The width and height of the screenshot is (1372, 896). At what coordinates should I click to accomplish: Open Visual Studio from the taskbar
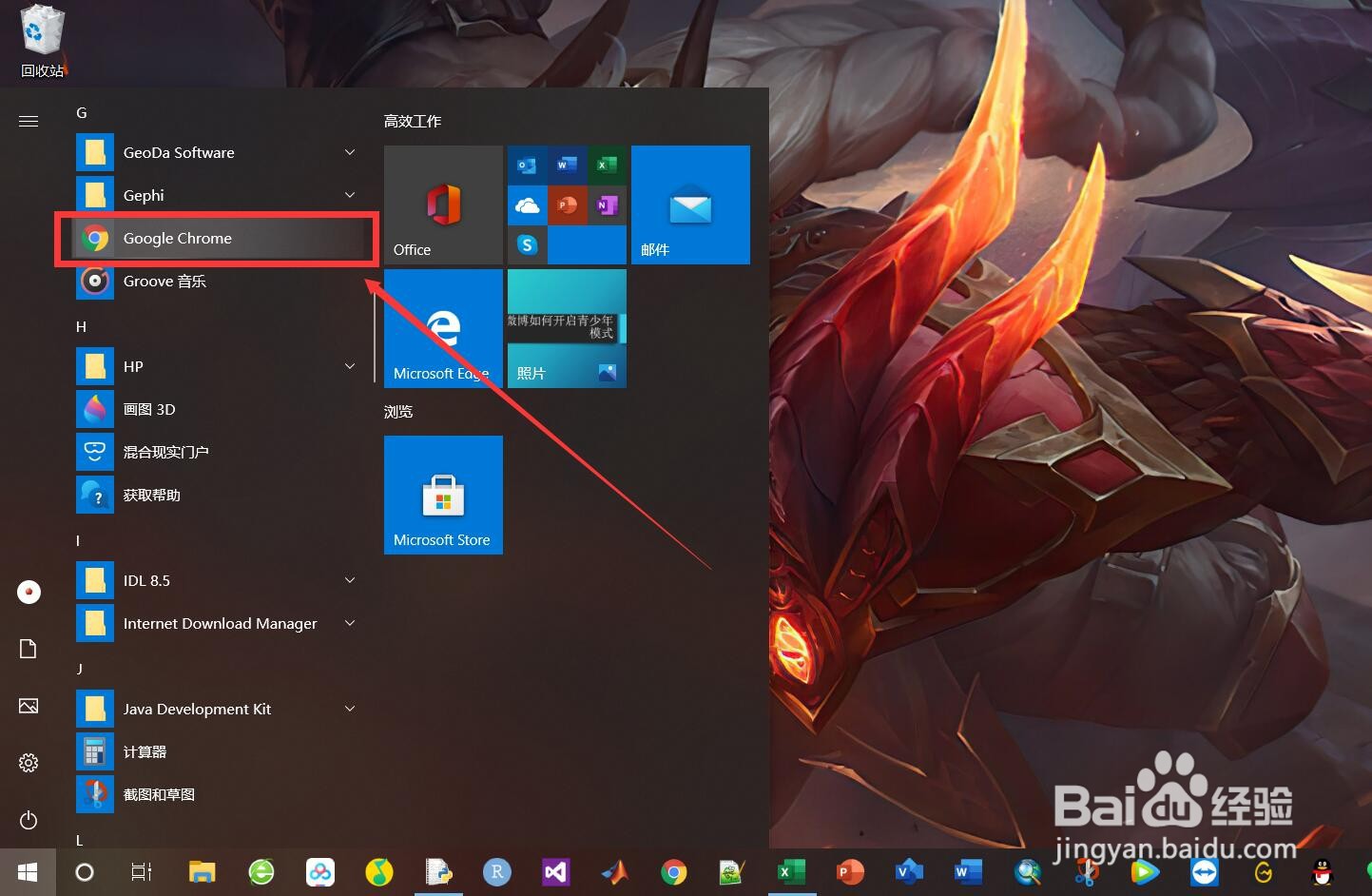tap(556, 871)
